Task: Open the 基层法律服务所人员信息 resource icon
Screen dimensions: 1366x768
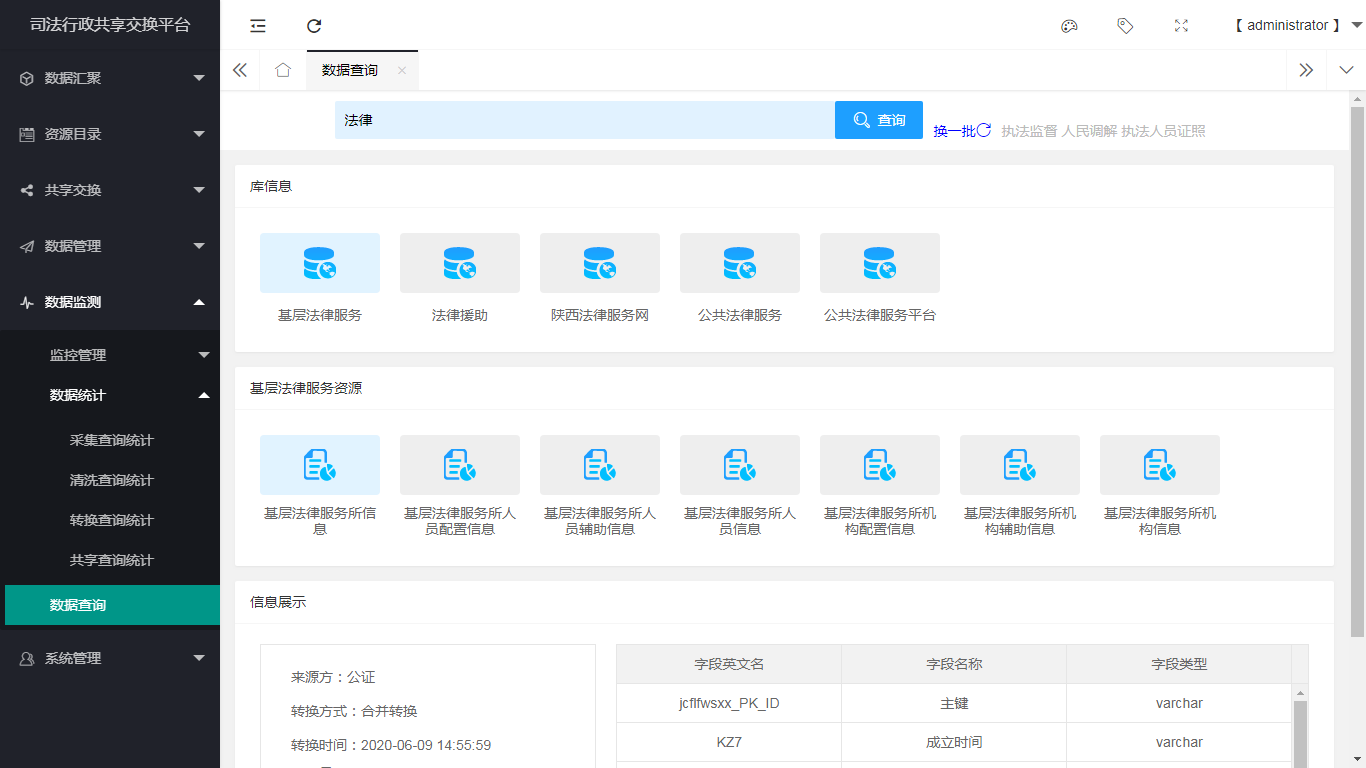Action: click(x=740, y=465)
